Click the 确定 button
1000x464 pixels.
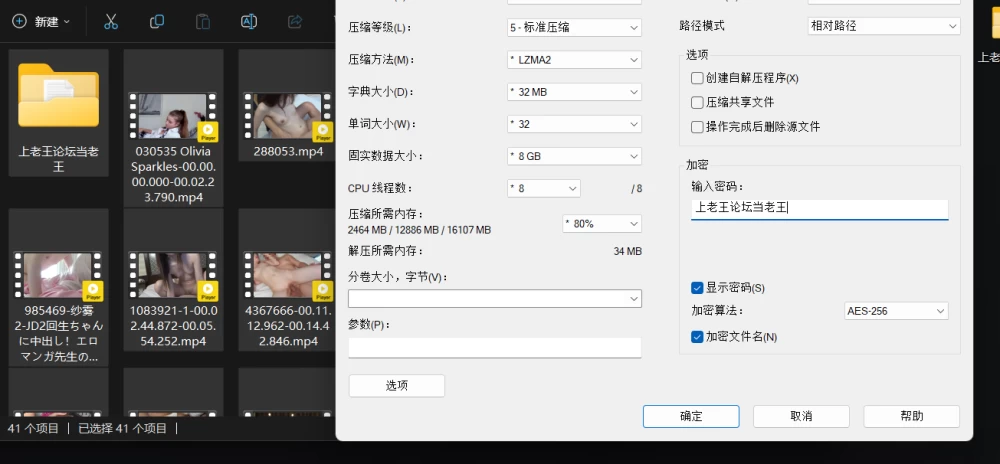tap(691, 416)
